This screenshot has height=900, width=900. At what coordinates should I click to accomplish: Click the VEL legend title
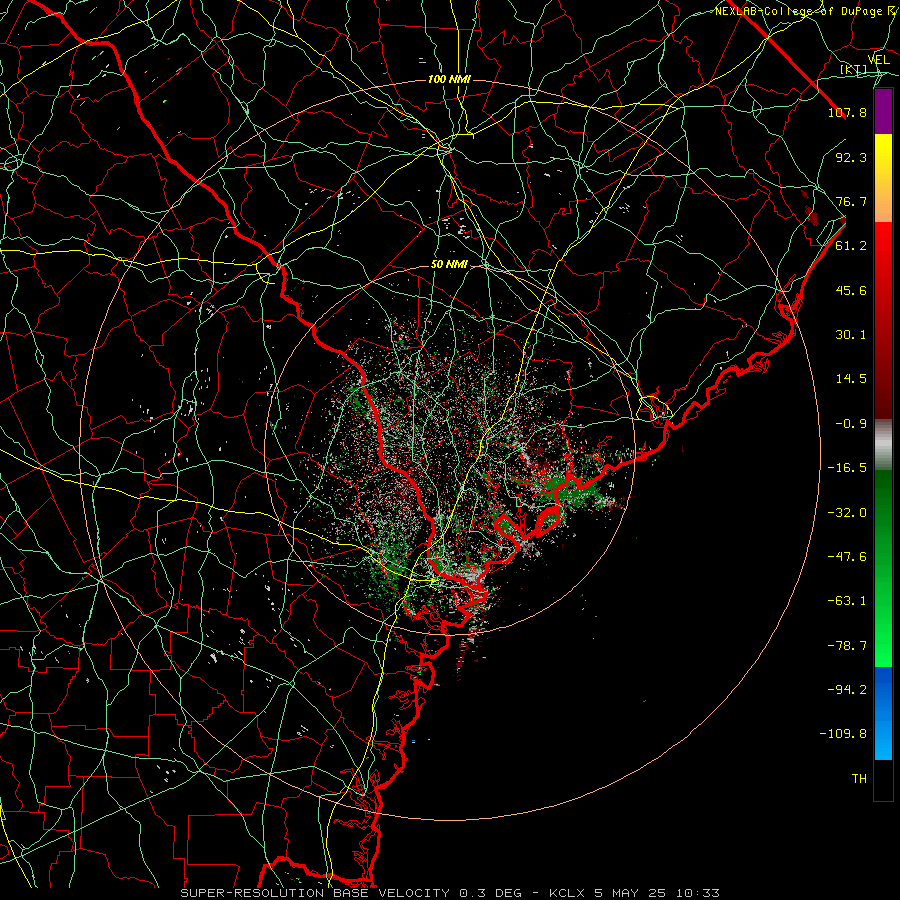(x=879, y=60)
